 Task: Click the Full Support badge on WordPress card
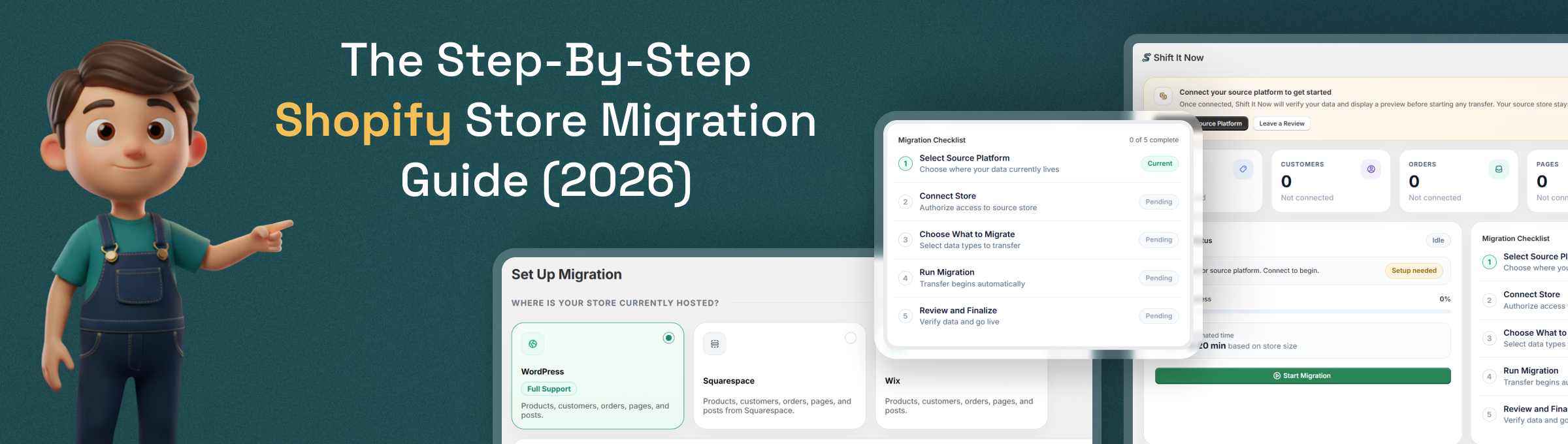coord(549,388)
